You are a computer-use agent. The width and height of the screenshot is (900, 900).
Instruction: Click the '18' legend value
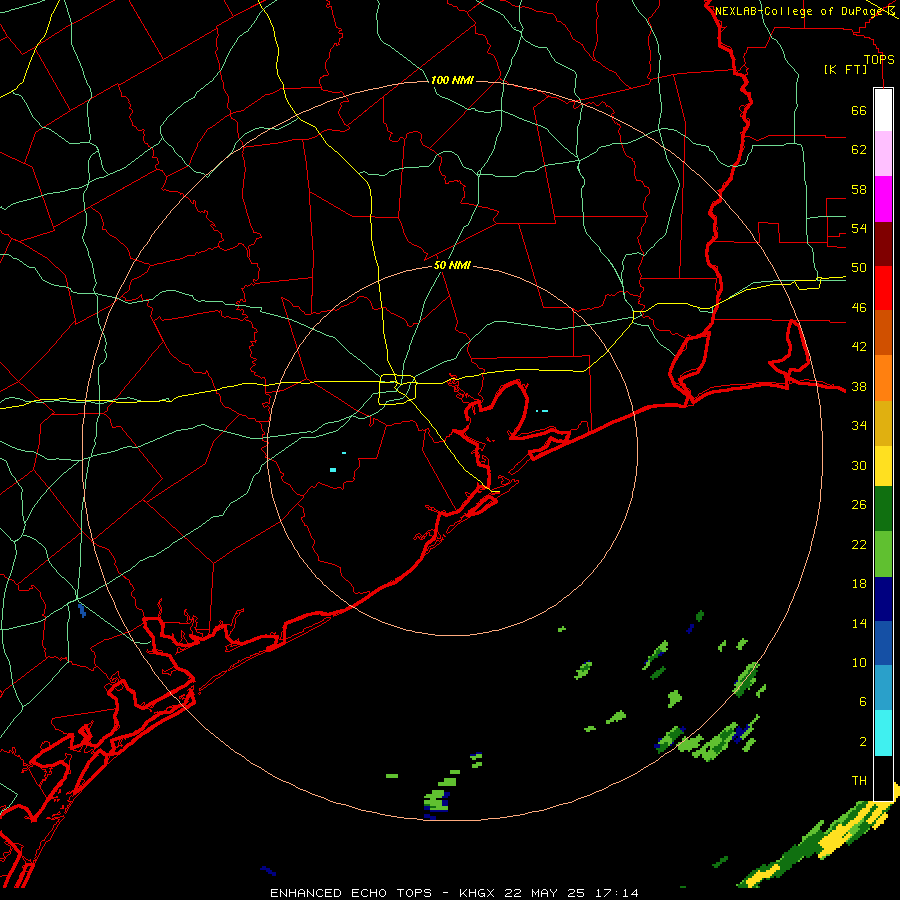pos(859,584)
